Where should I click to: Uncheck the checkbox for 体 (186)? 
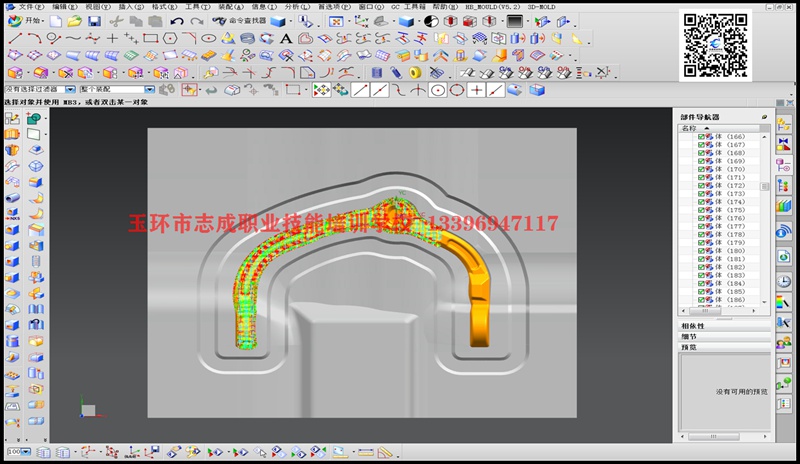coord(701,300)
